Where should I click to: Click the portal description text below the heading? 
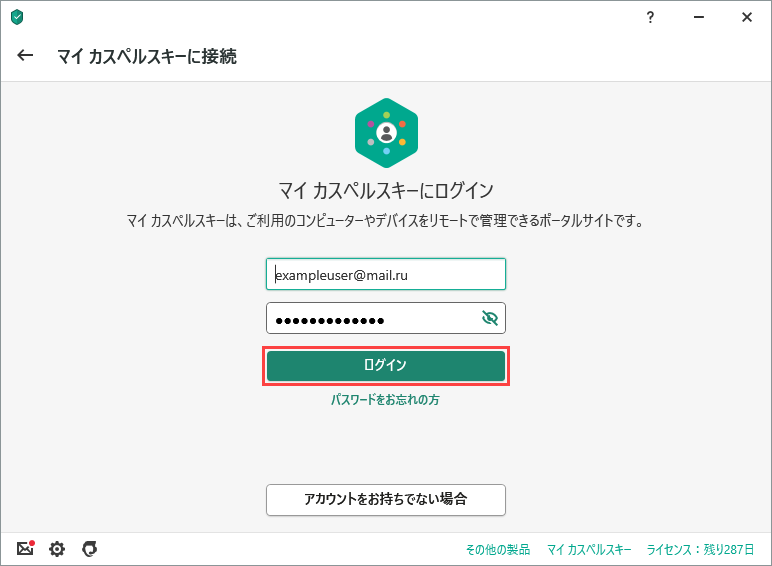(385, 220)
